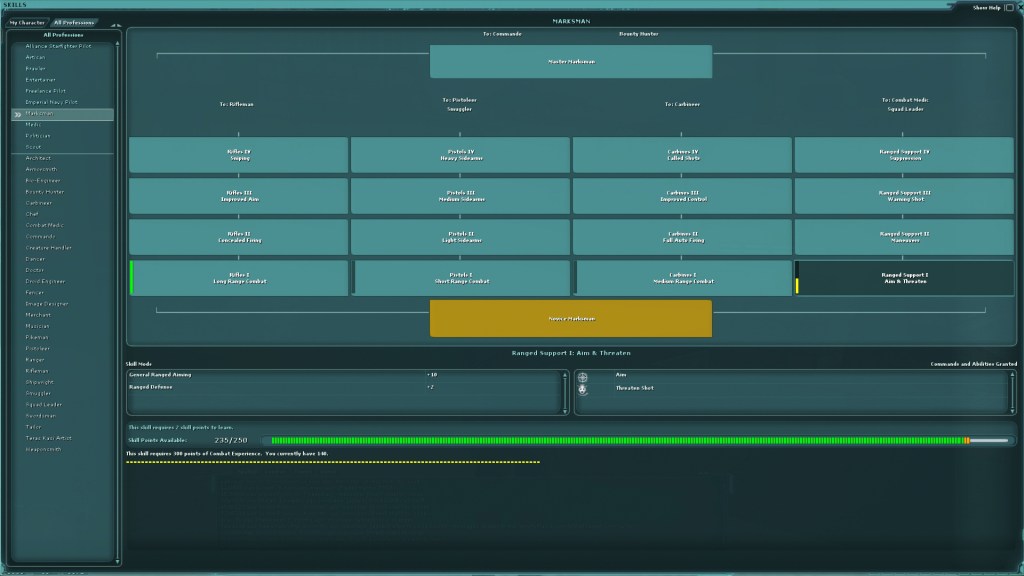Click the arrow marker beside Marksman profession
The image size is (1024, 576).
point(17,114)
